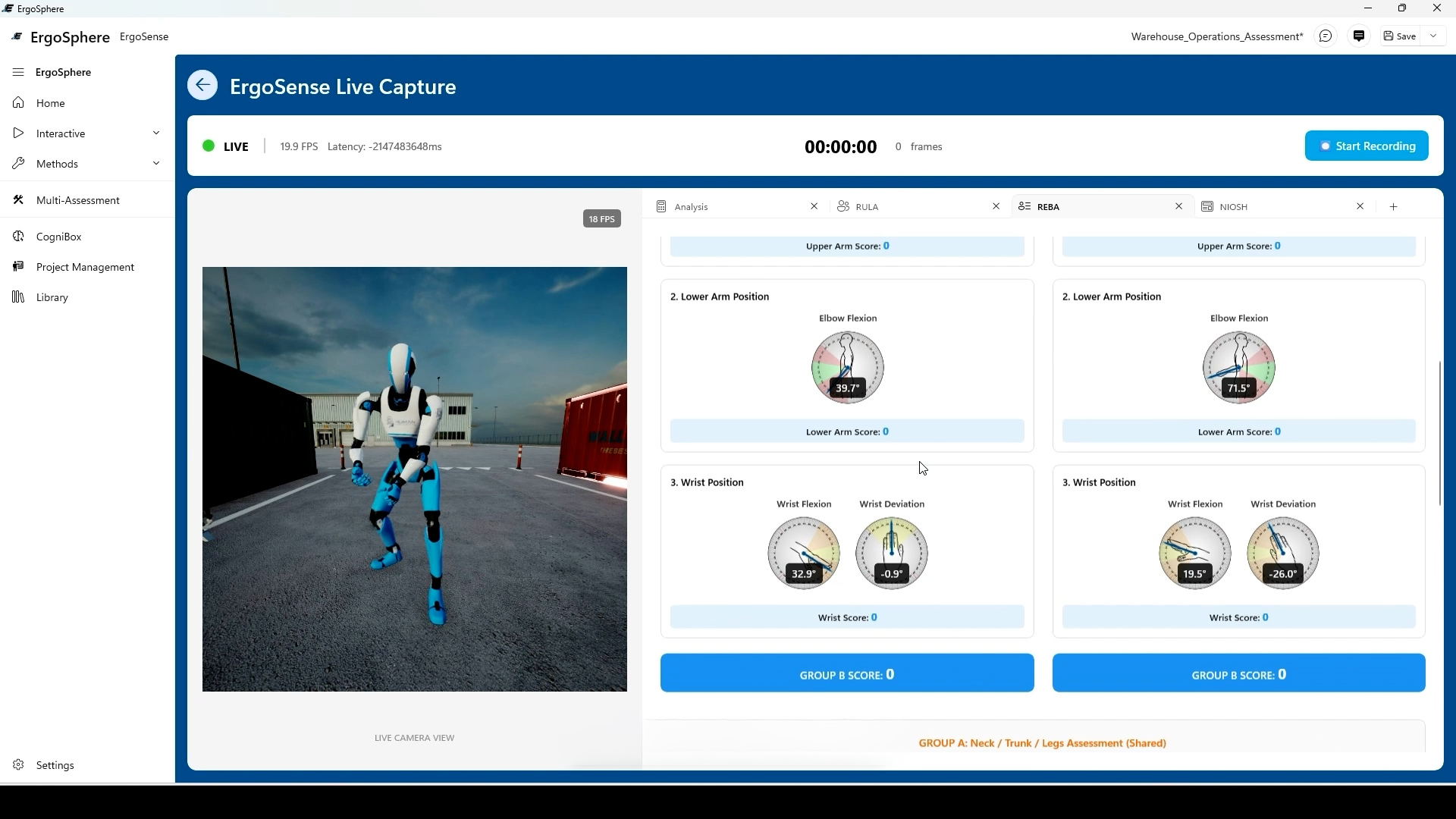
Task: Click the chat bubble outline icon
Action: point(1325,36)
